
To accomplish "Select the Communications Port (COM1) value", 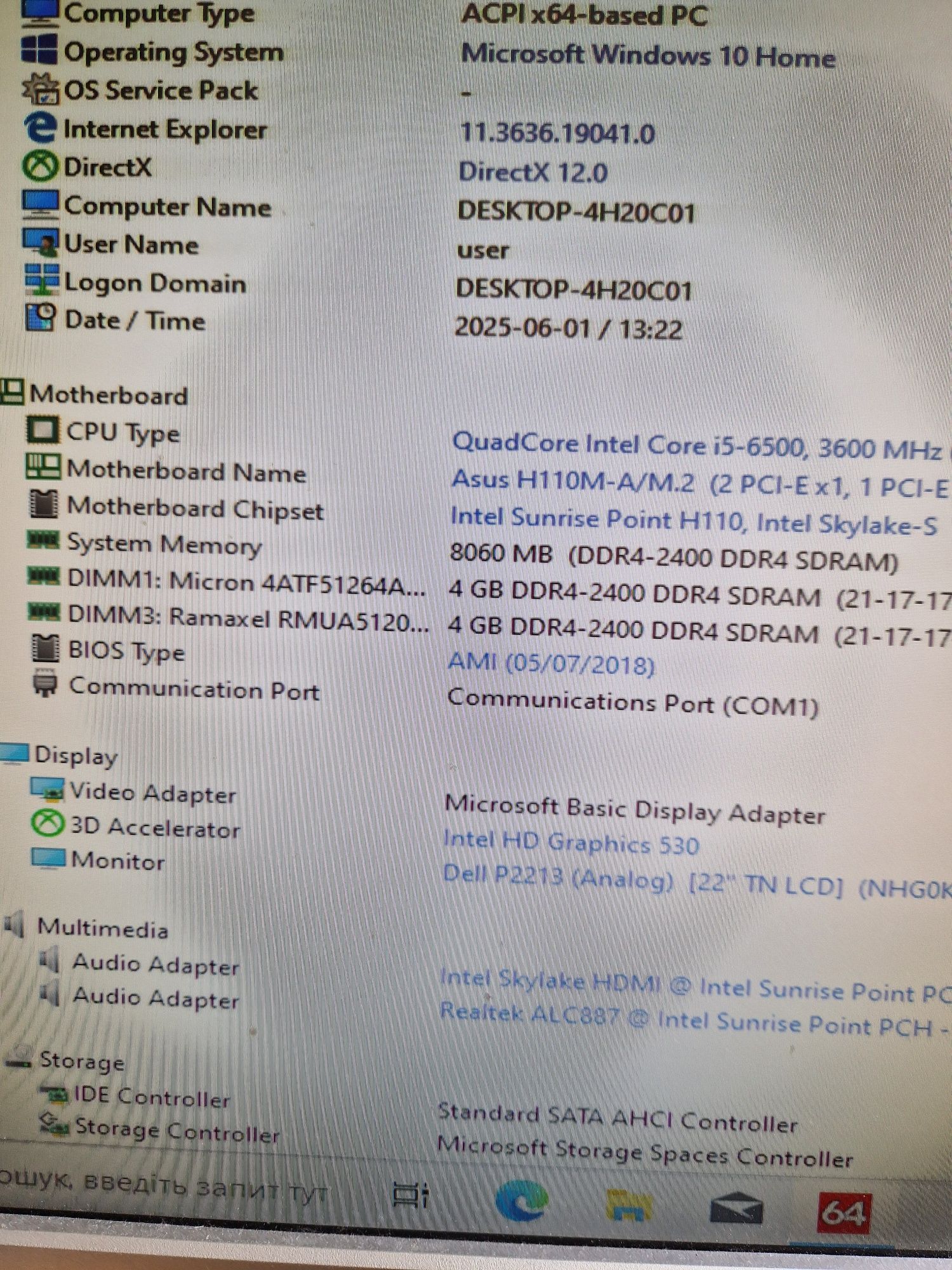I will click(x=633, y=702).
